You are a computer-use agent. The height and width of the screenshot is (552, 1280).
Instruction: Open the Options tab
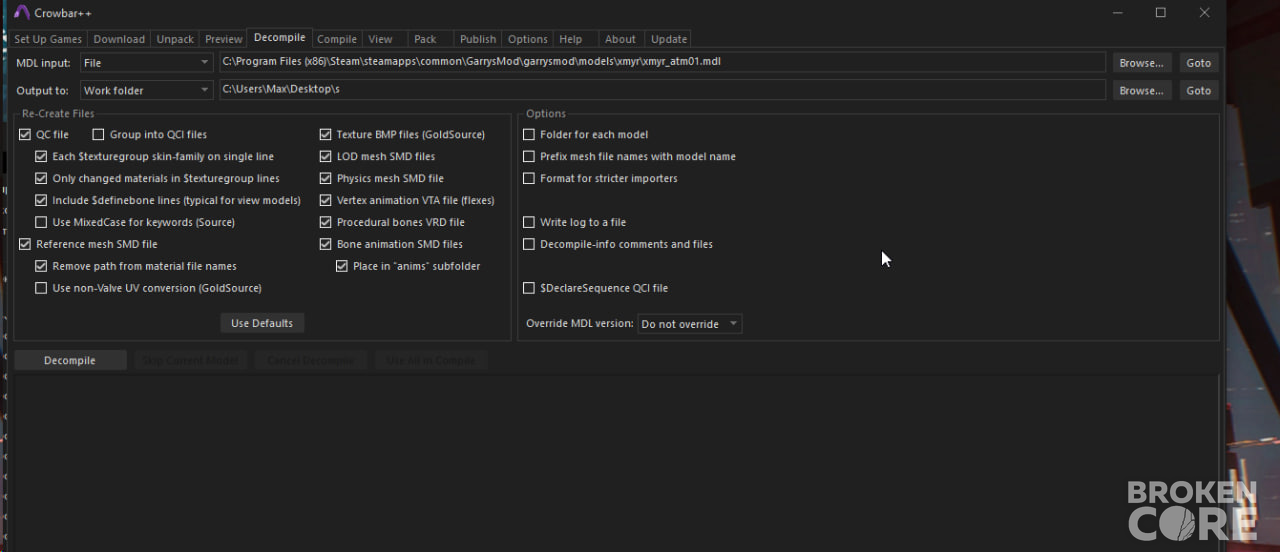point(527,39)
